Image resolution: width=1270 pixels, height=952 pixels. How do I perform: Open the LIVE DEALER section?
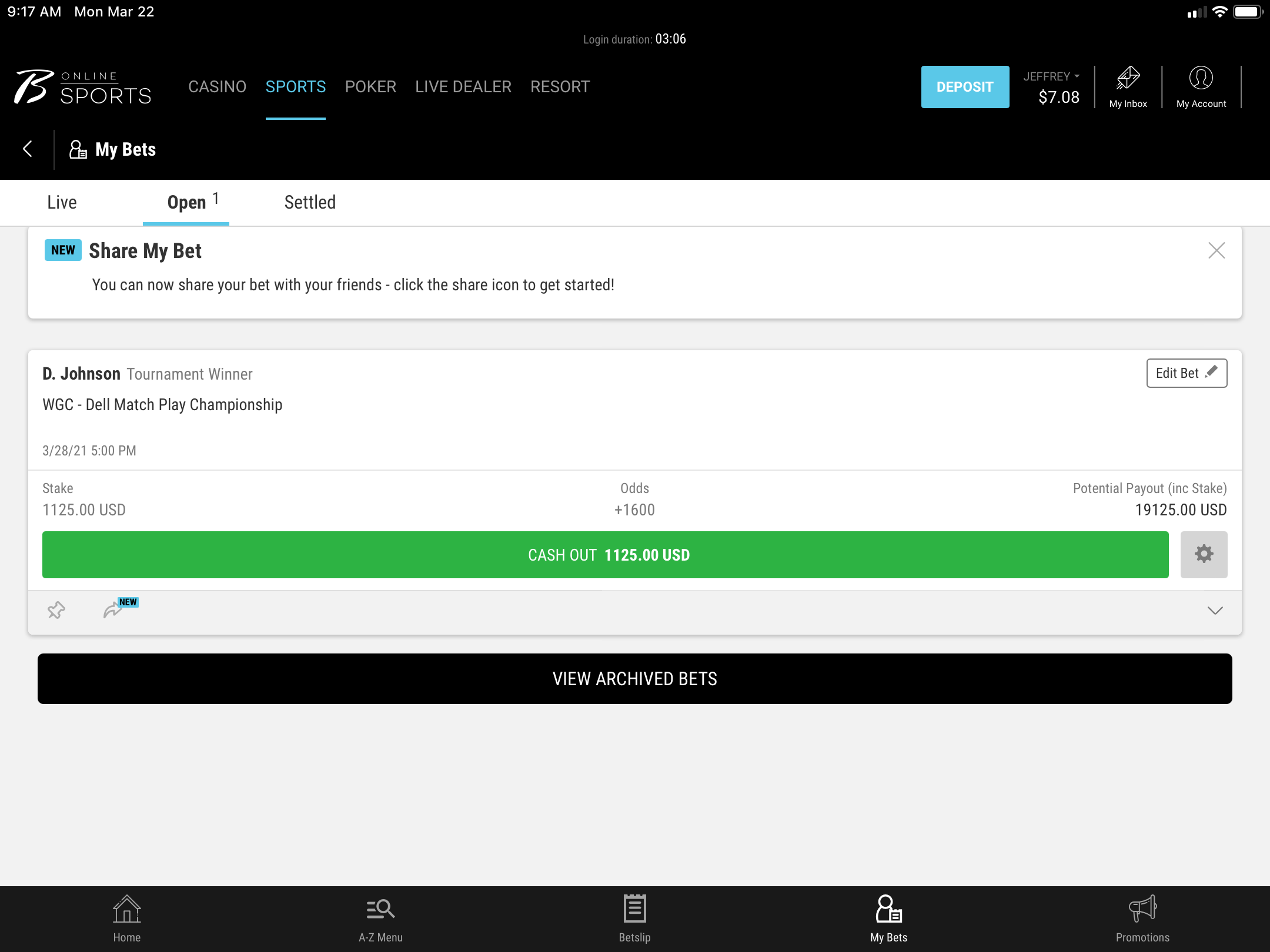pos(463,87)
